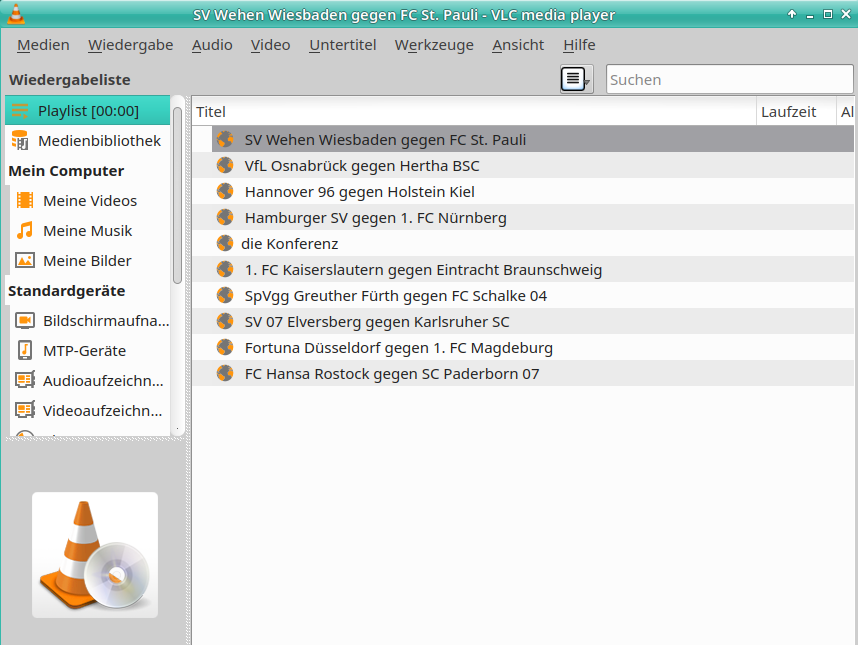
Task: Open the Hilfe menu
Action: point(579,45)
